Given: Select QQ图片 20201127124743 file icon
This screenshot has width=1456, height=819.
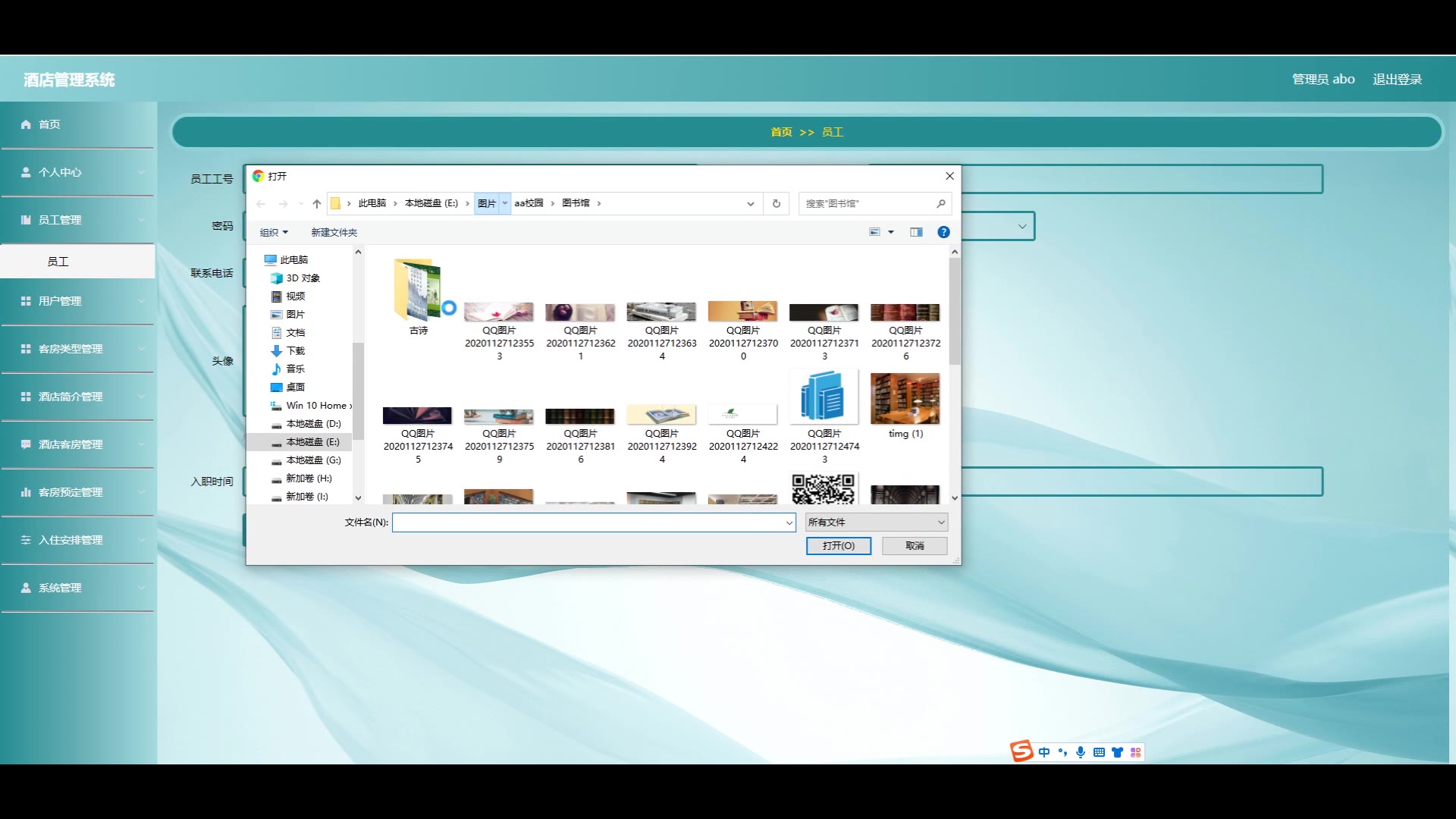Looking at the screenshot, I should pyautogui.click(x=824, y=416).
